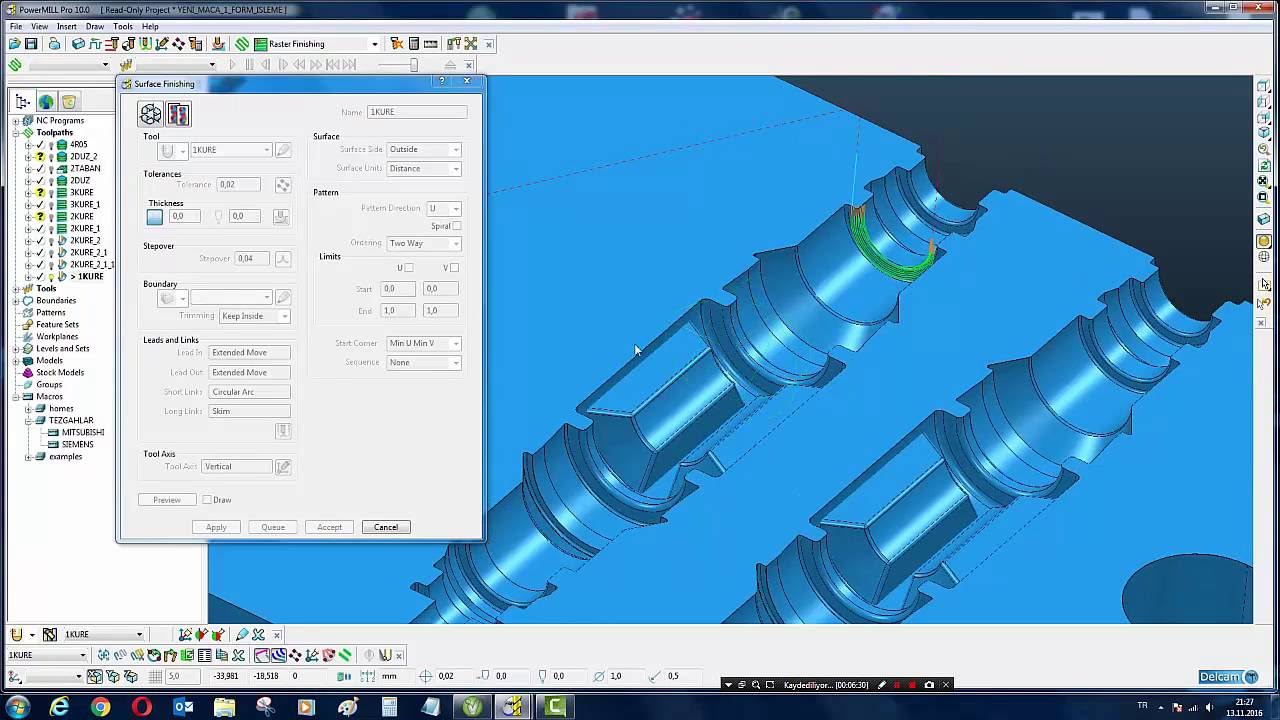Expand the Tools tree node
Screen dimensions: 1280x720
tap(16, 289)
